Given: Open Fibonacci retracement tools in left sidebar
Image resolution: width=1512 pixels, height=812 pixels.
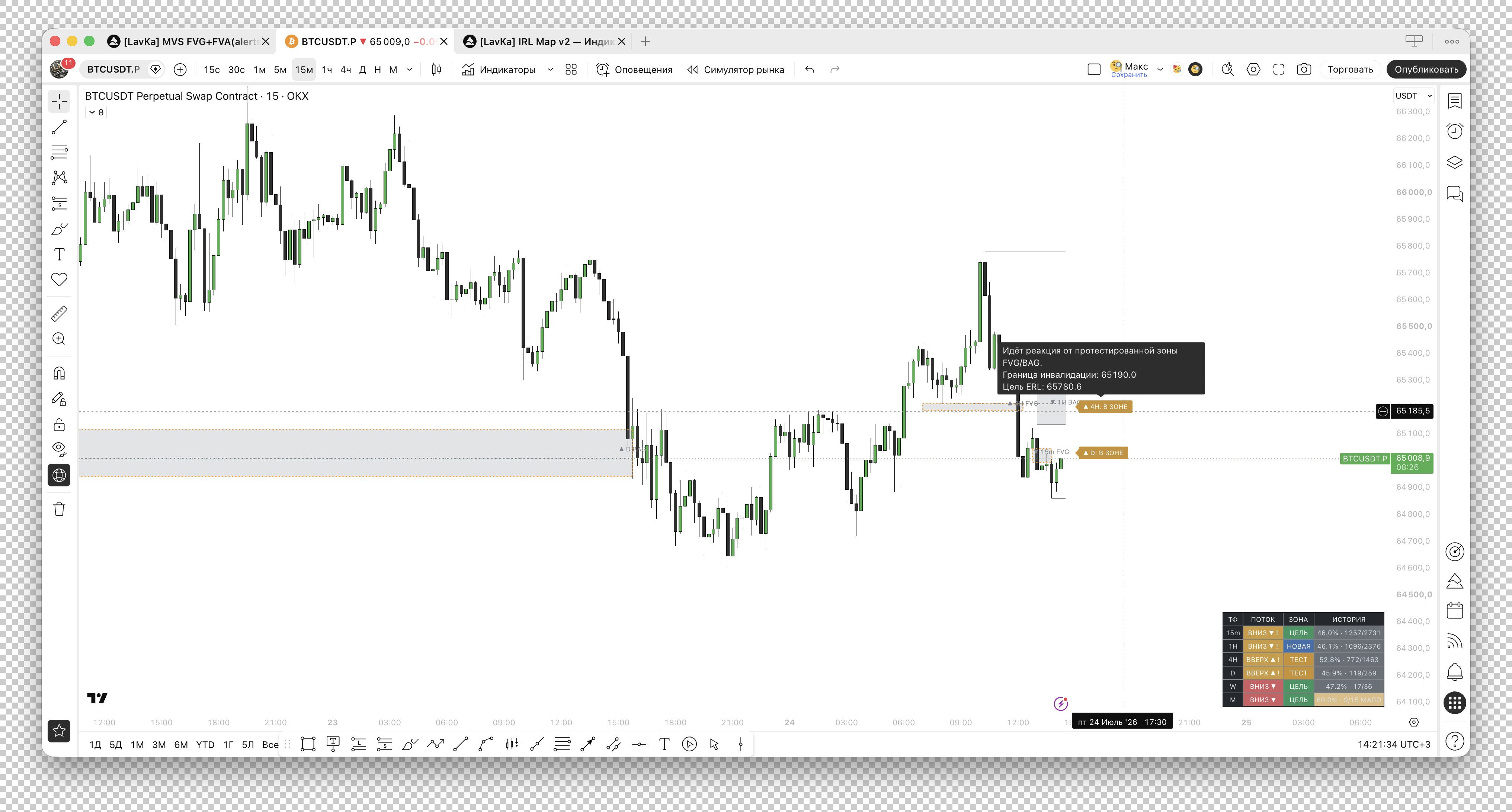Looking at the screenshot, I should click(x=59, y=152).
